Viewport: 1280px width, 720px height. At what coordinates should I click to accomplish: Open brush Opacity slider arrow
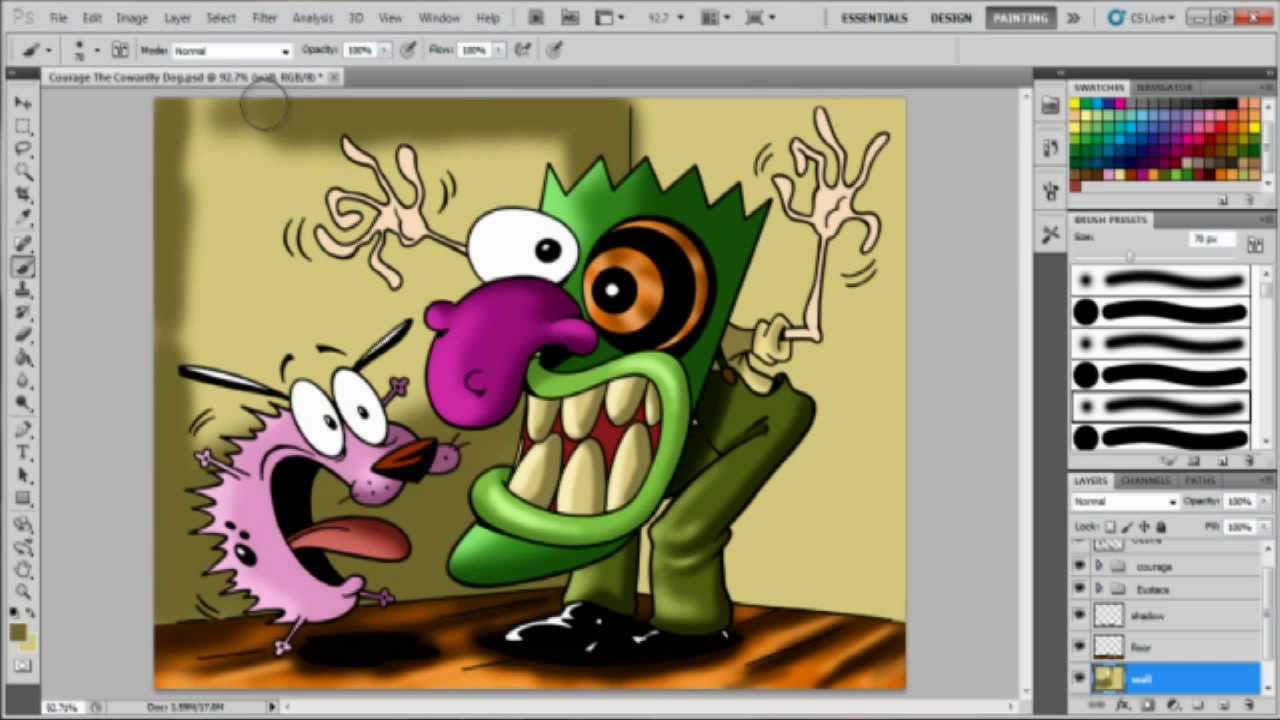coord(385,50)
